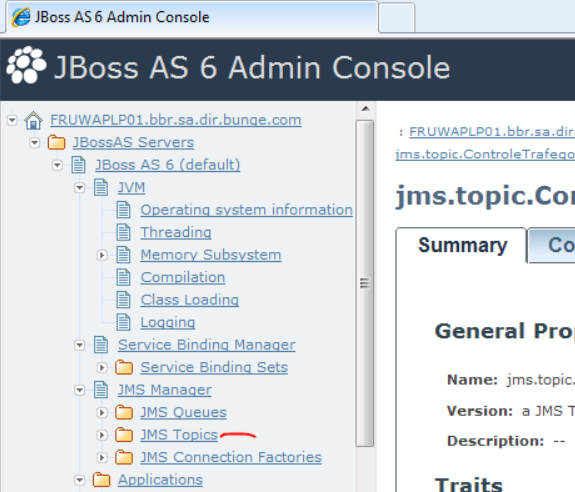Switch to the Summary tab

coord(462,245)
